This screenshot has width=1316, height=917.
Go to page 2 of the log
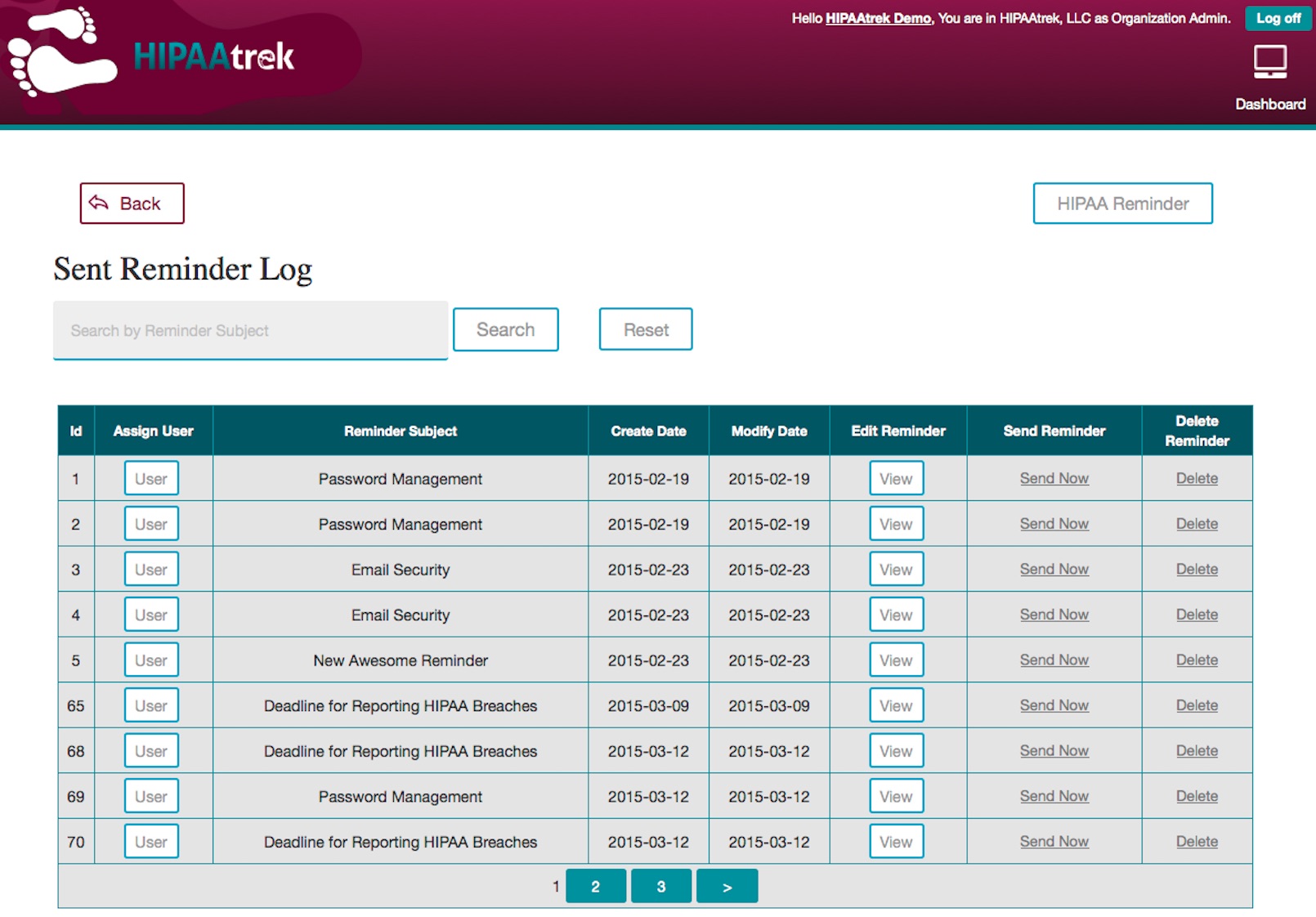(595, 887)
